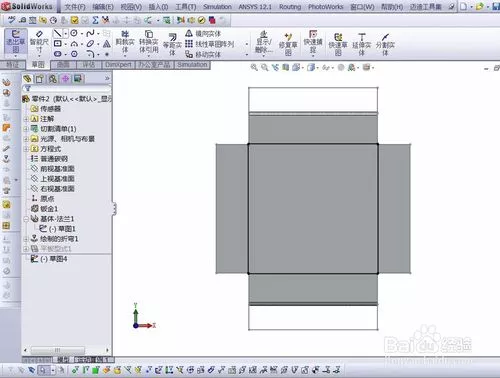This screenshot has width=500, height=378.
Task: Open the Trim Entities dropdown arrow
Action: [x=125, y=56]
